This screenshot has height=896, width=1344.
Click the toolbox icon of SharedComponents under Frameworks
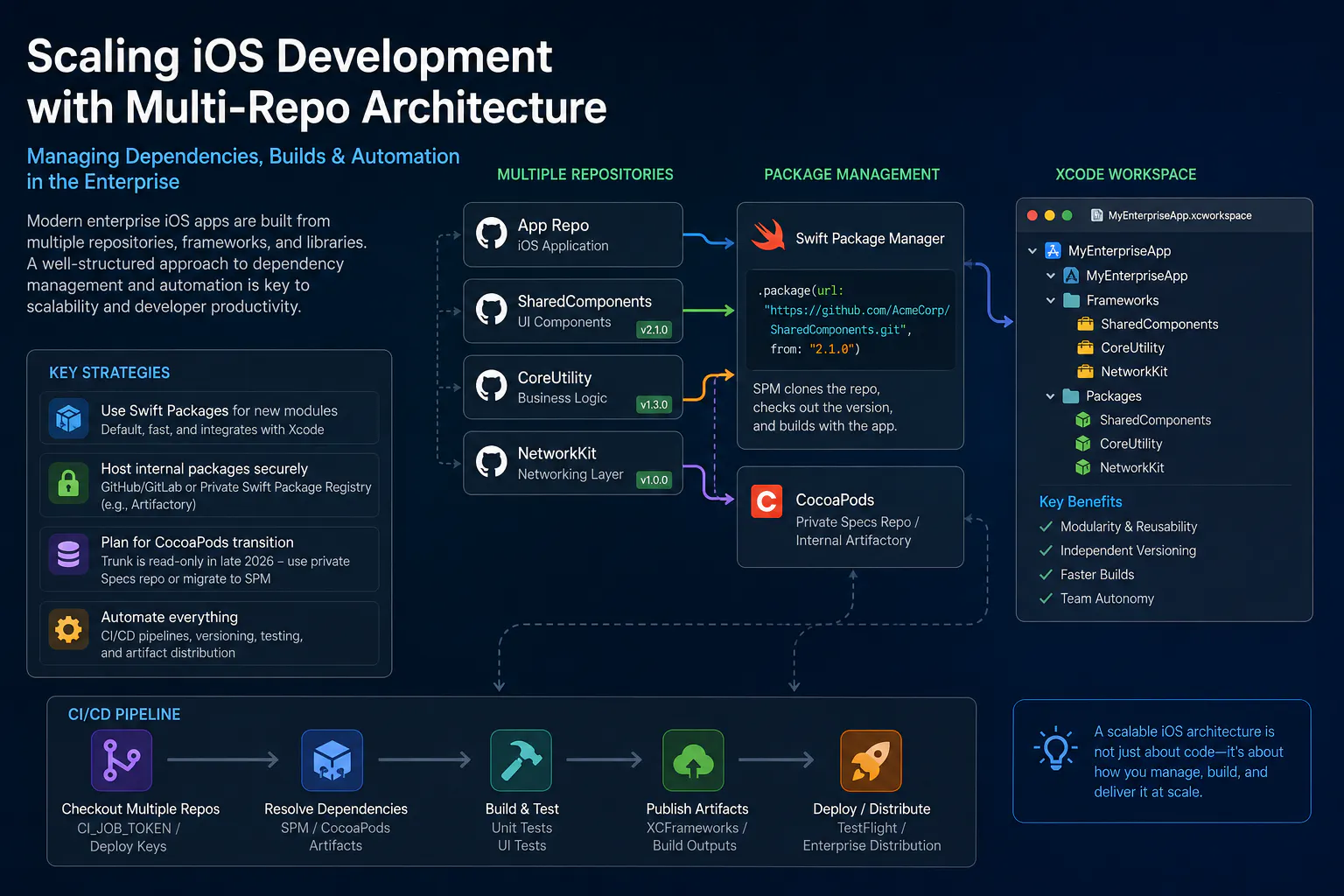pyautogui.click(x=1086, y=324)
